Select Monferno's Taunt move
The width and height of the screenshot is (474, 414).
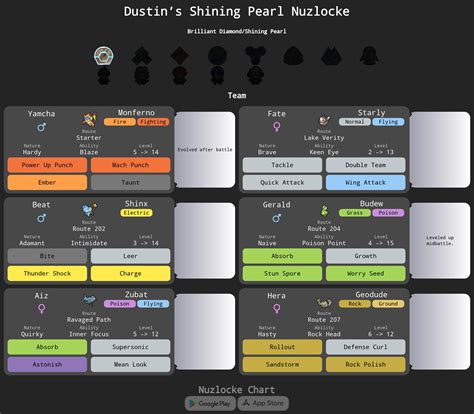[131, 183]
